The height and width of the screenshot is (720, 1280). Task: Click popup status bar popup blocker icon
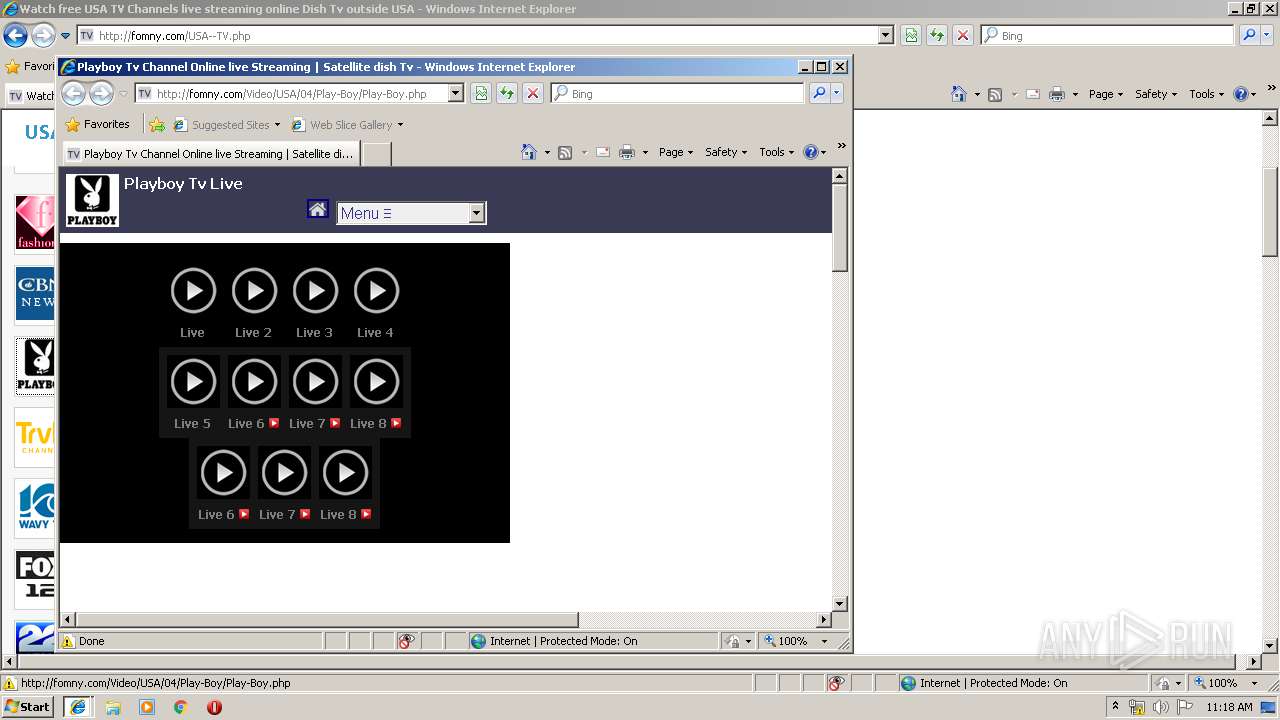coord(406,641)
